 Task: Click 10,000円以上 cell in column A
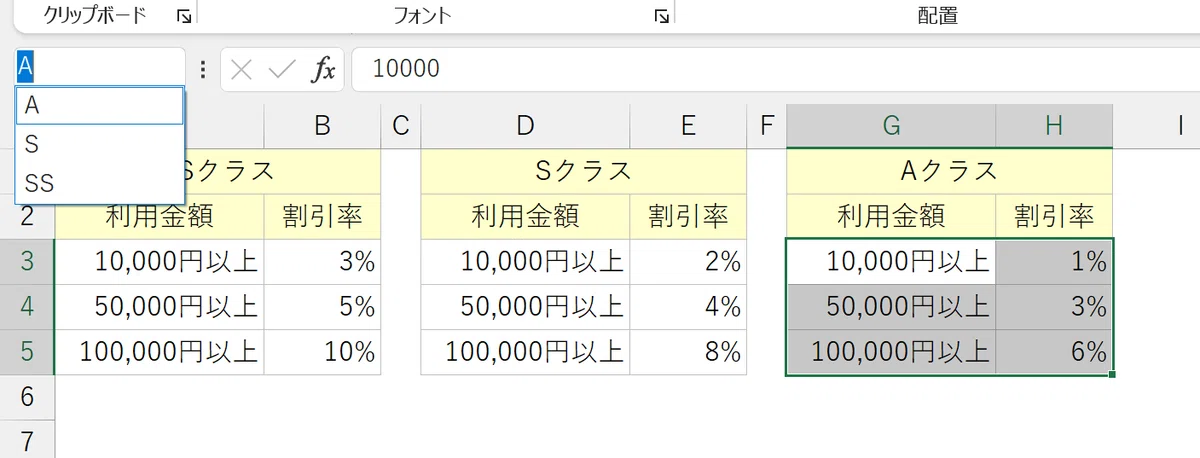(x=160, y=262)
